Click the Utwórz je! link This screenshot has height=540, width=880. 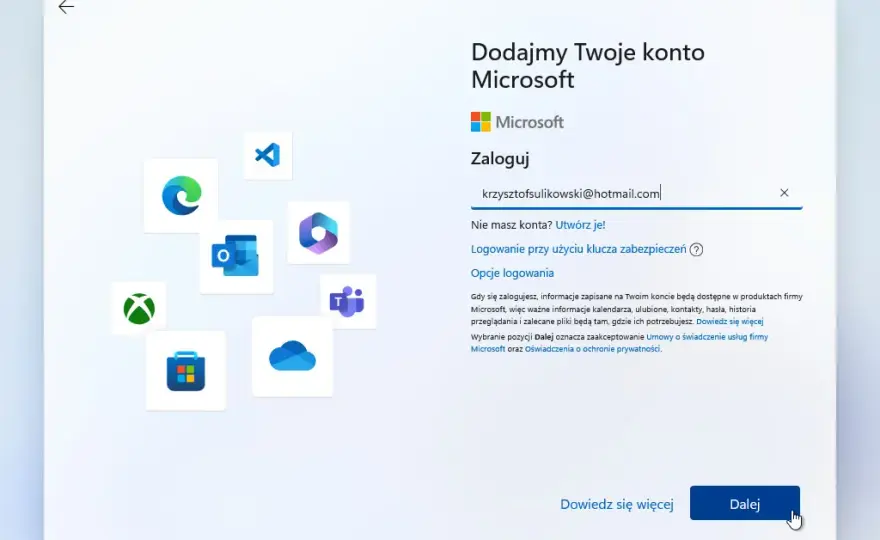click(580, 225)
